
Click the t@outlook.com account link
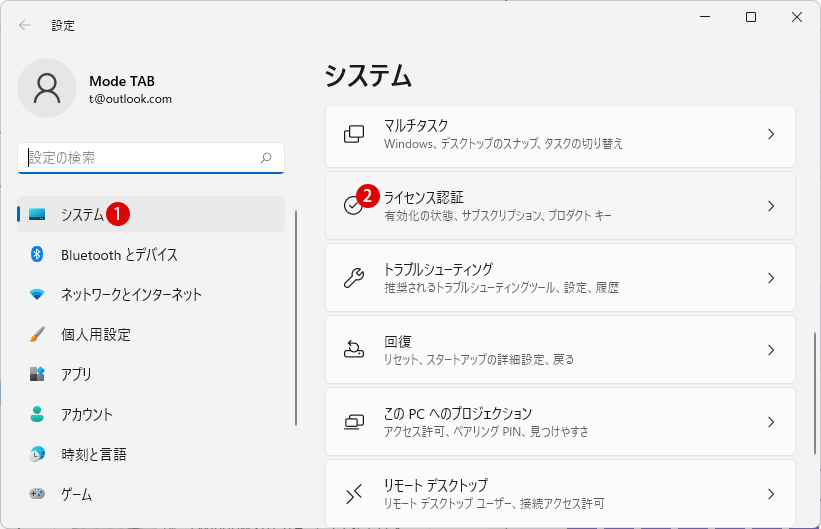click(x=130, y=99)
